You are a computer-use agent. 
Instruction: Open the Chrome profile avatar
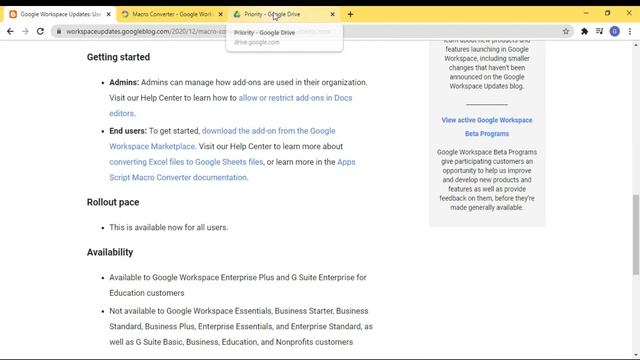coord(615,31)
